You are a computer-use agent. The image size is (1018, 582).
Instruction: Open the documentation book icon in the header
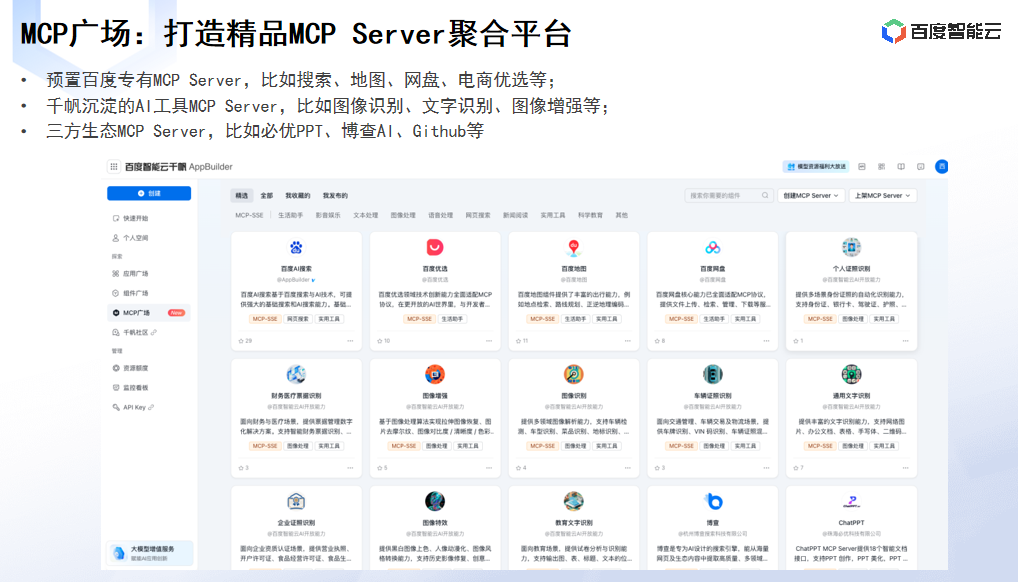(900, 166)
